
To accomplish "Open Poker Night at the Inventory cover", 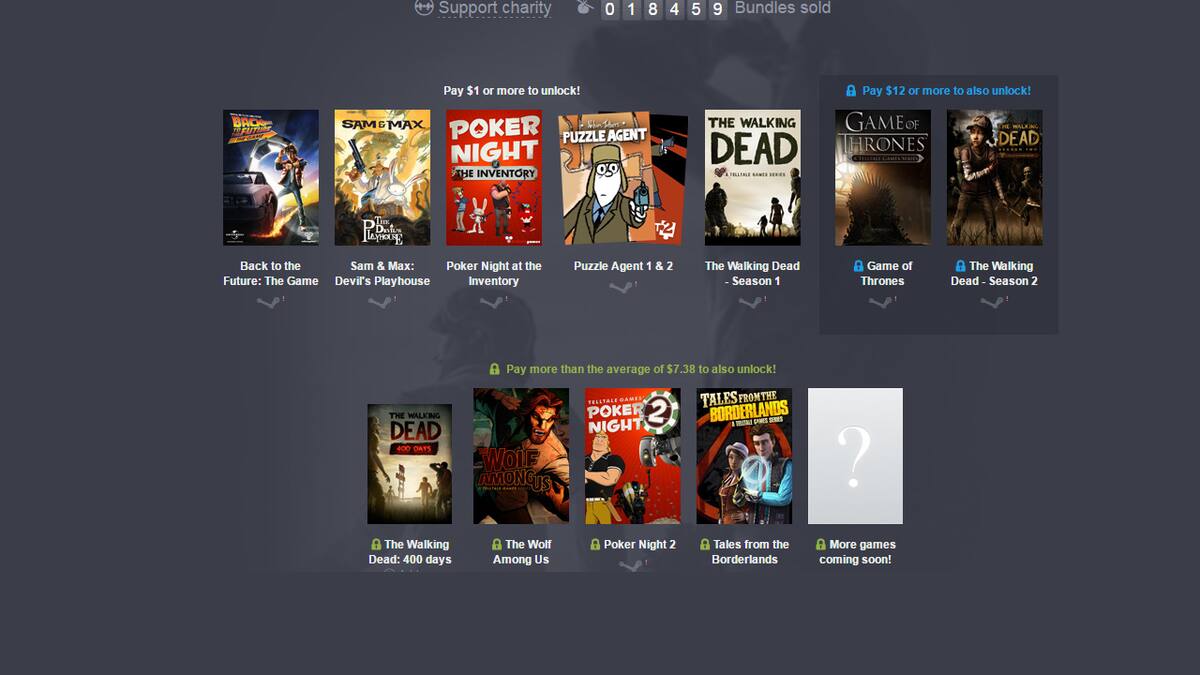I will (494, 177).
